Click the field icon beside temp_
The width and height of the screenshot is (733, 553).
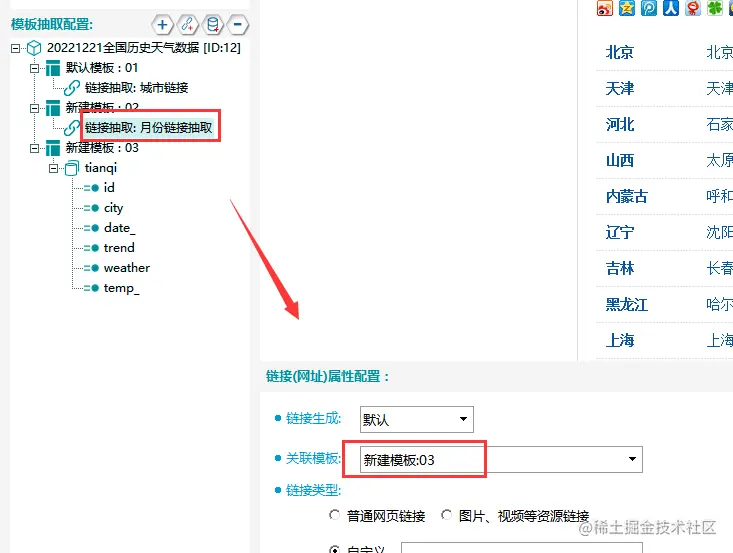click(x=91, y=288)
